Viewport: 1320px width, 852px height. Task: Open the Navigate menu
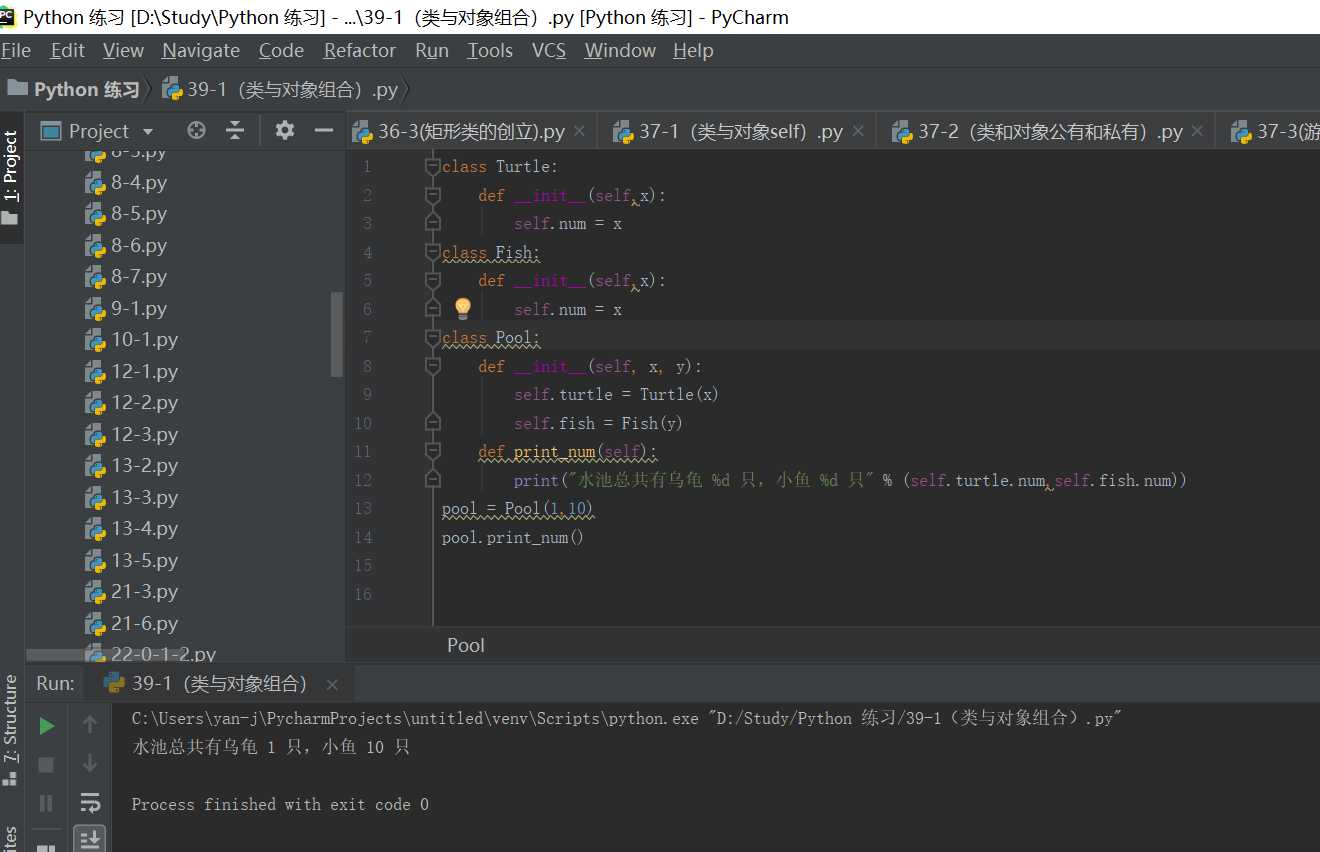pos(201,50)
